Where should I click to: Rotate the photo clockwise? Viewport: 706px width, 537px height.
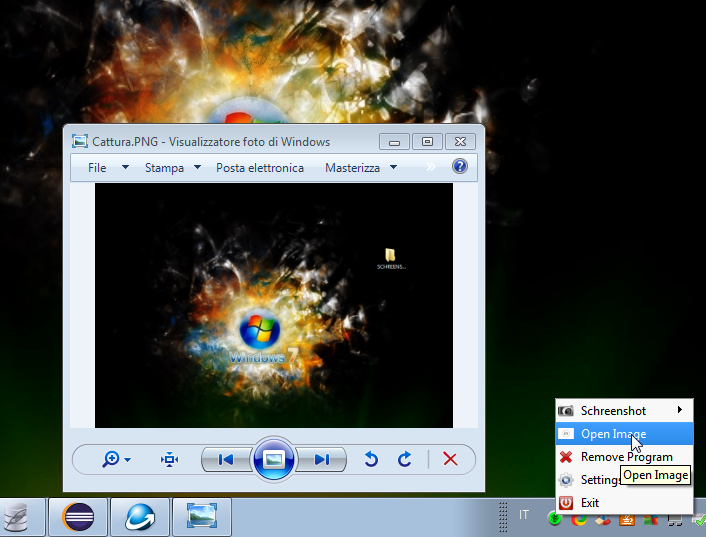[405, 459]
